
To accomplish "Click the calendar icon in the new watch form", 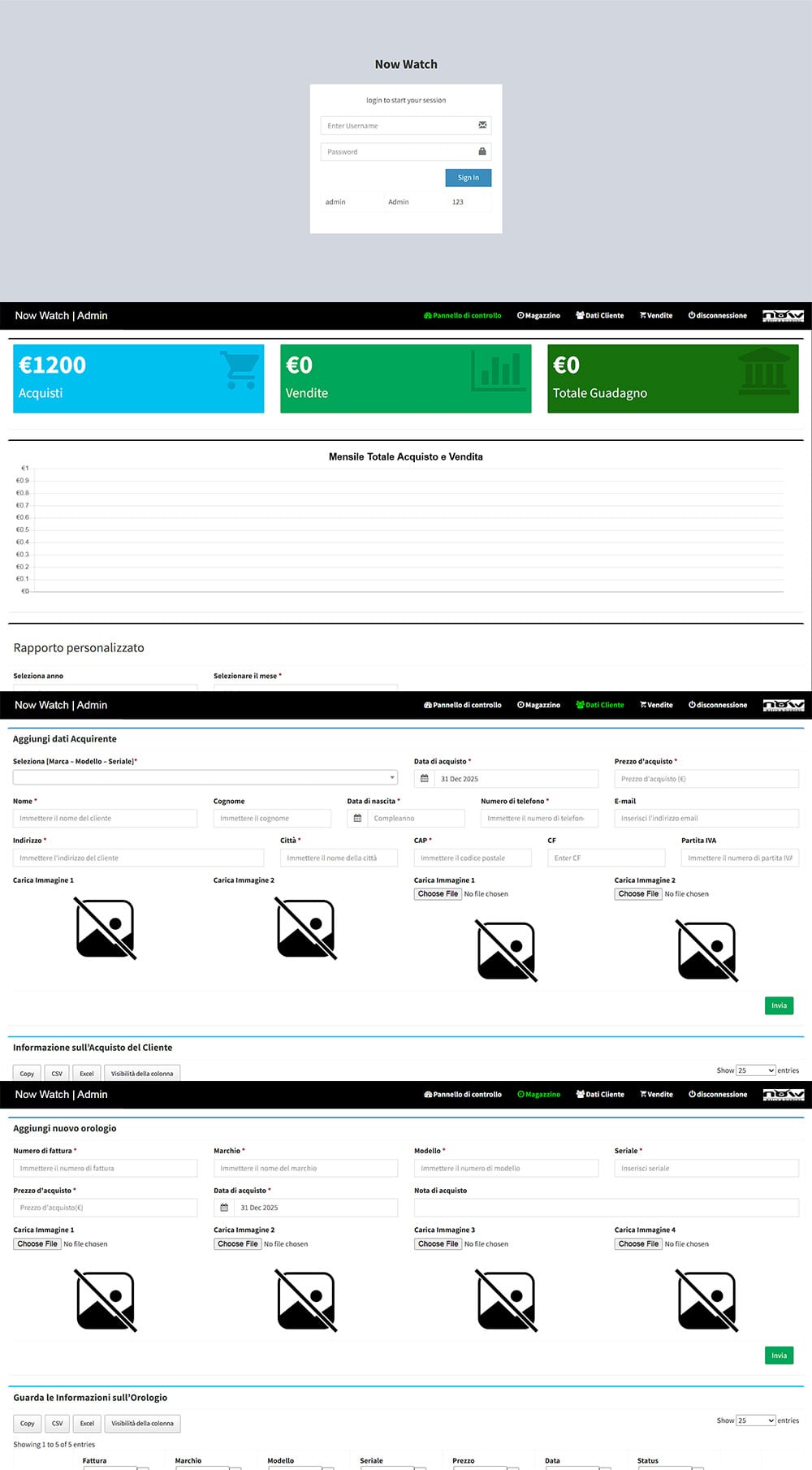I will [224, 1208].
